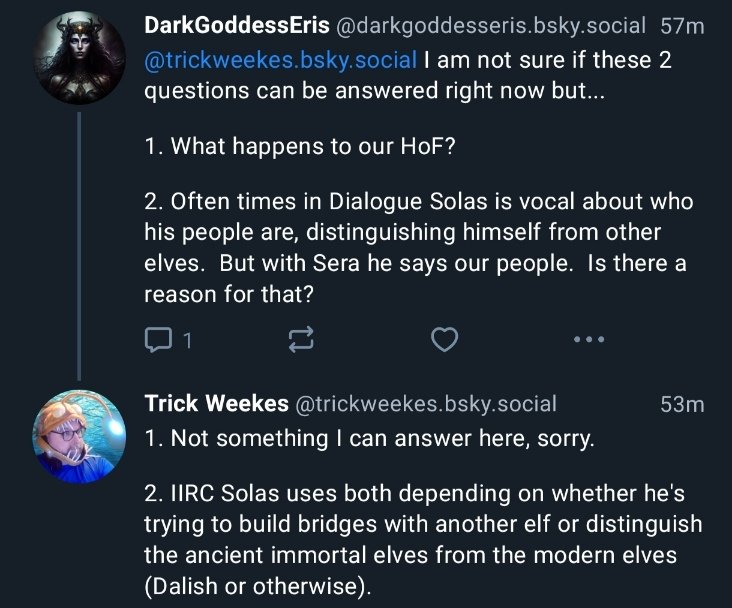This screenshot has height=608, width=732.
Task: Open reply at "Not something I can answer"
Action: tap(370, 439)
